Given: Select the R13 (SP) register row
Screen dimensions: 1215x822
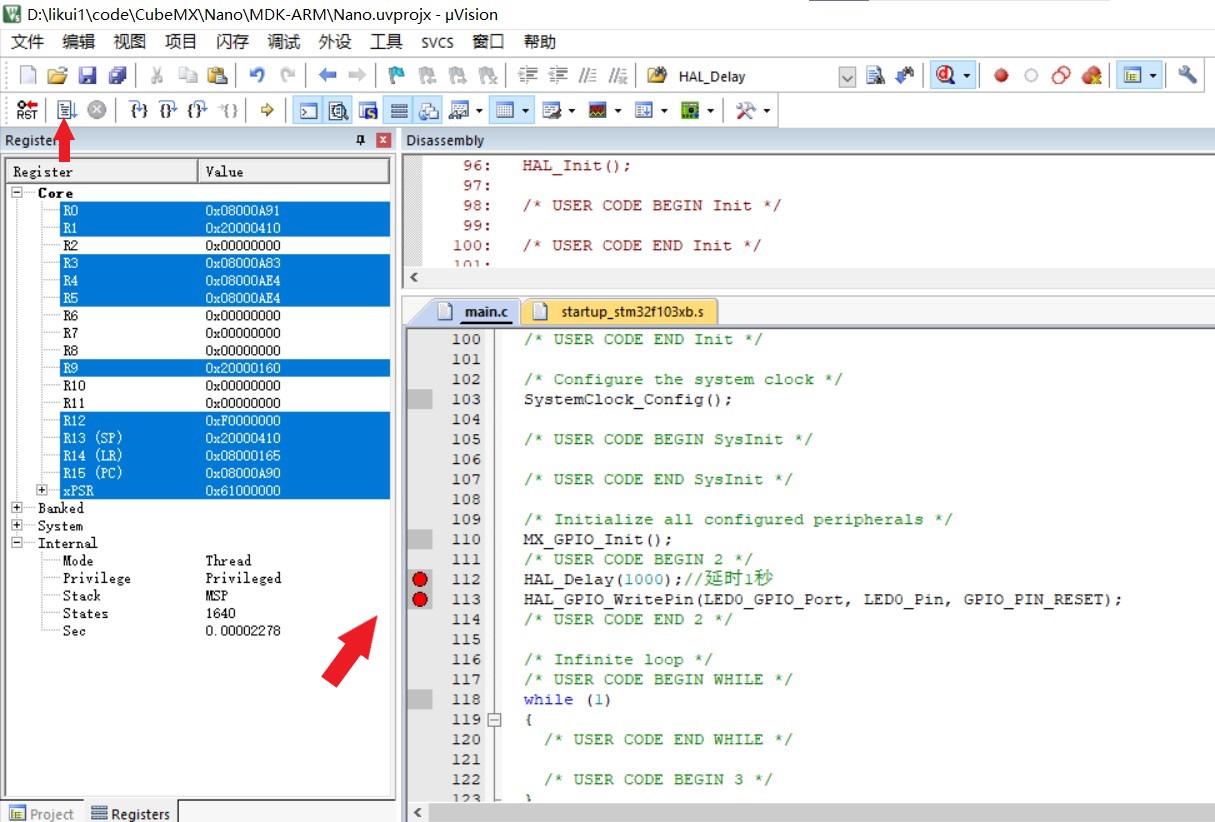Looking at the screenshot, I should tap(225, 438).
